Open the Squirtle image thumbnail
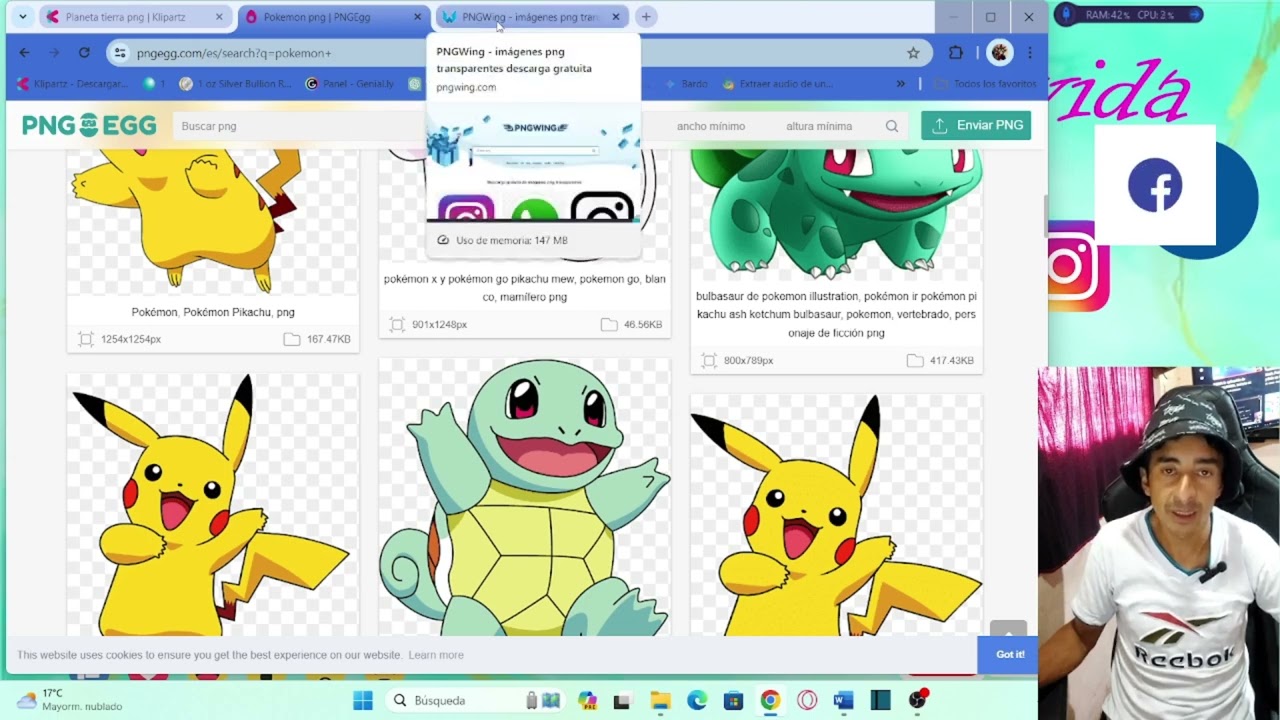This screenshot has height=720, width=1280. (x=525, y=497)
